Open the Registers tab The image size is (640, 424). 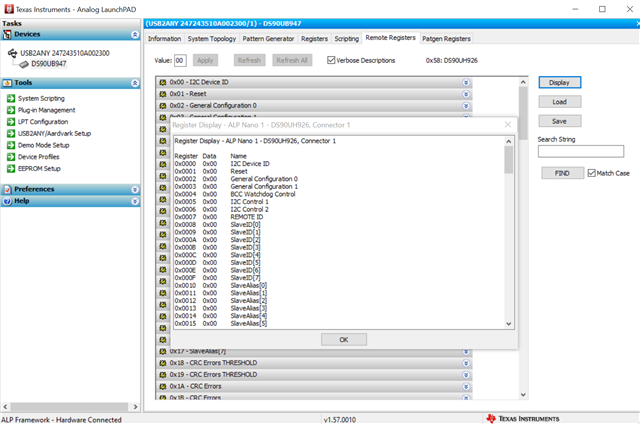click(314, 39)
